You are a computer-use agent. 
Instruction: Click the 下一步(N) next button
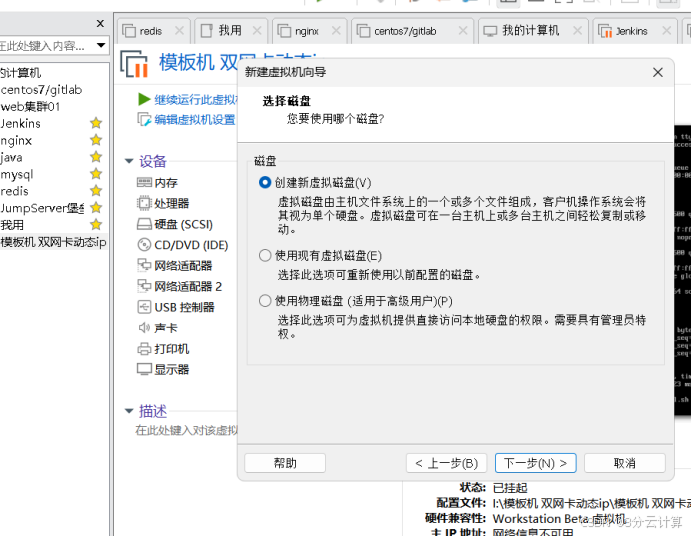click(x=535, y=463)
